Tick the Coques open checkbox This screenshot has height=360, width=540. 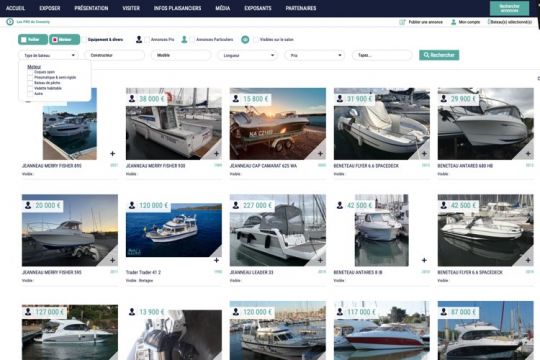click(x=30, y=72)
